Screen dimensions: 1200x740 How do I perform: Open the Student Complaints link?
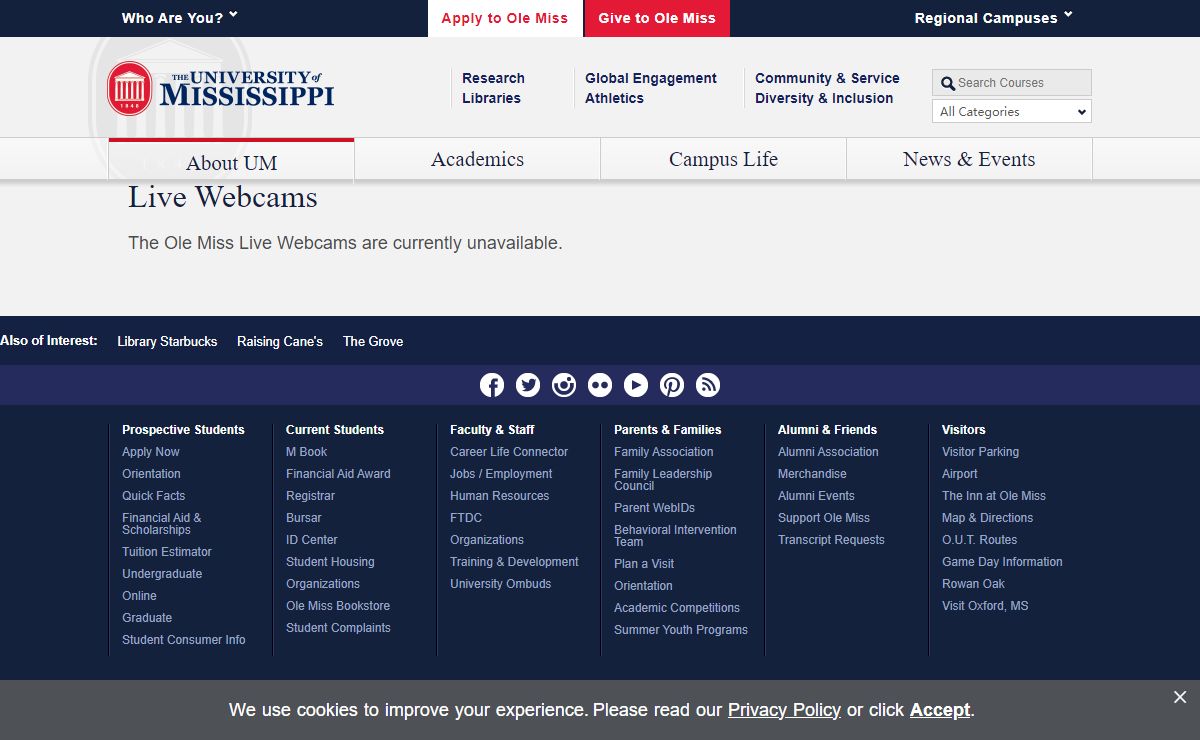338,628
